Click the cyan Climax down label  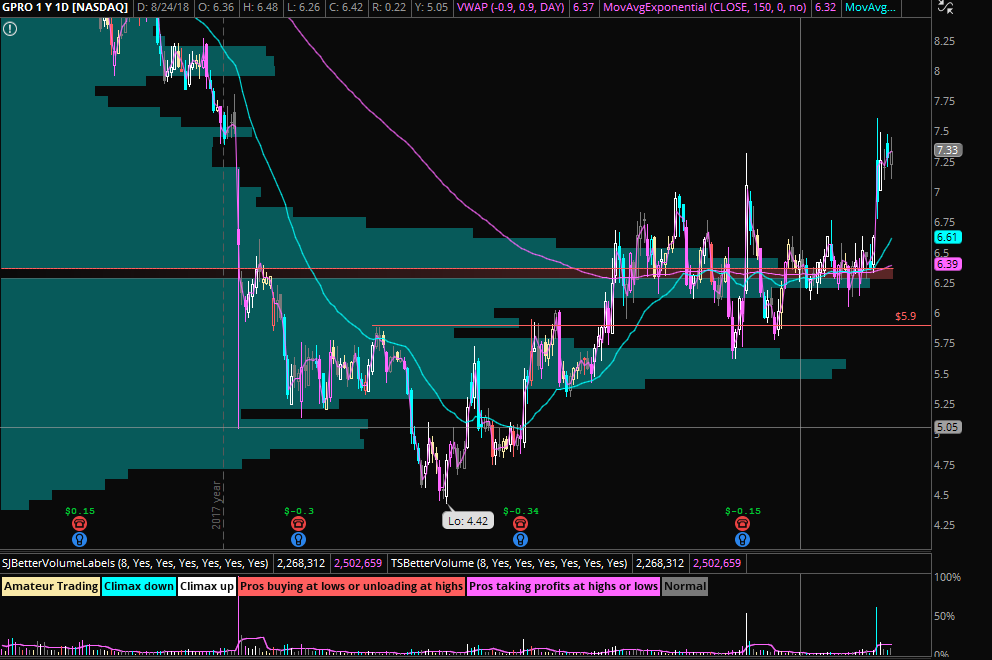tap(139, 586)
